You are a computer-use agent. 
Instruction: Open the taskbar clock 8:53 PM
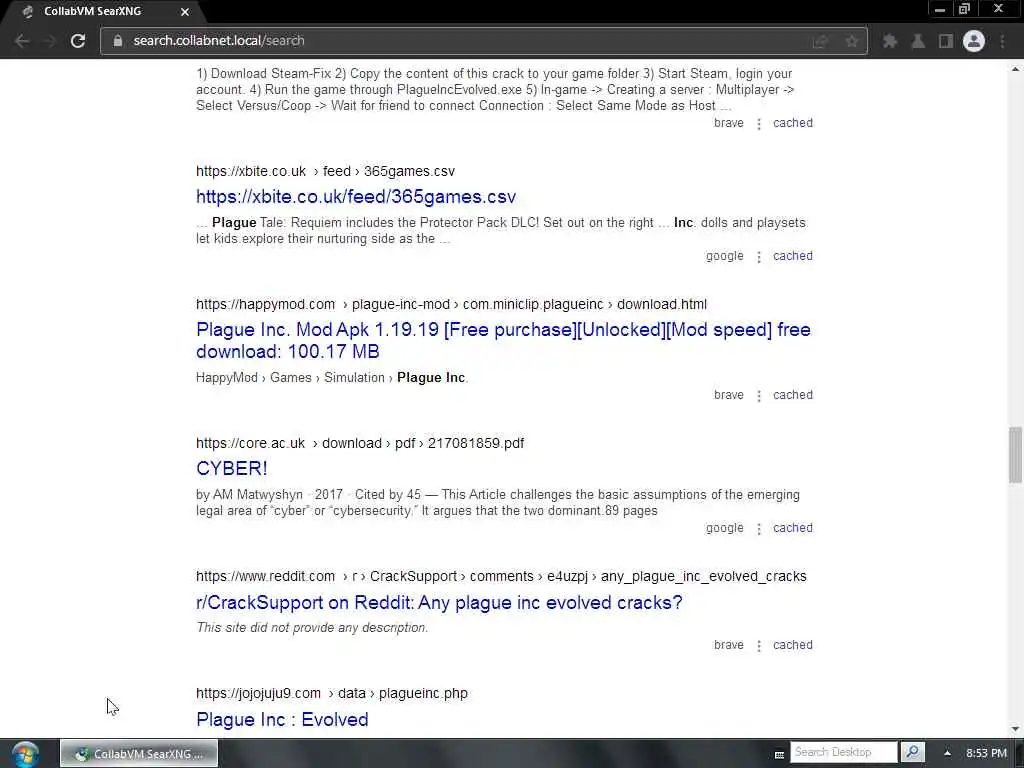(986, 753)
